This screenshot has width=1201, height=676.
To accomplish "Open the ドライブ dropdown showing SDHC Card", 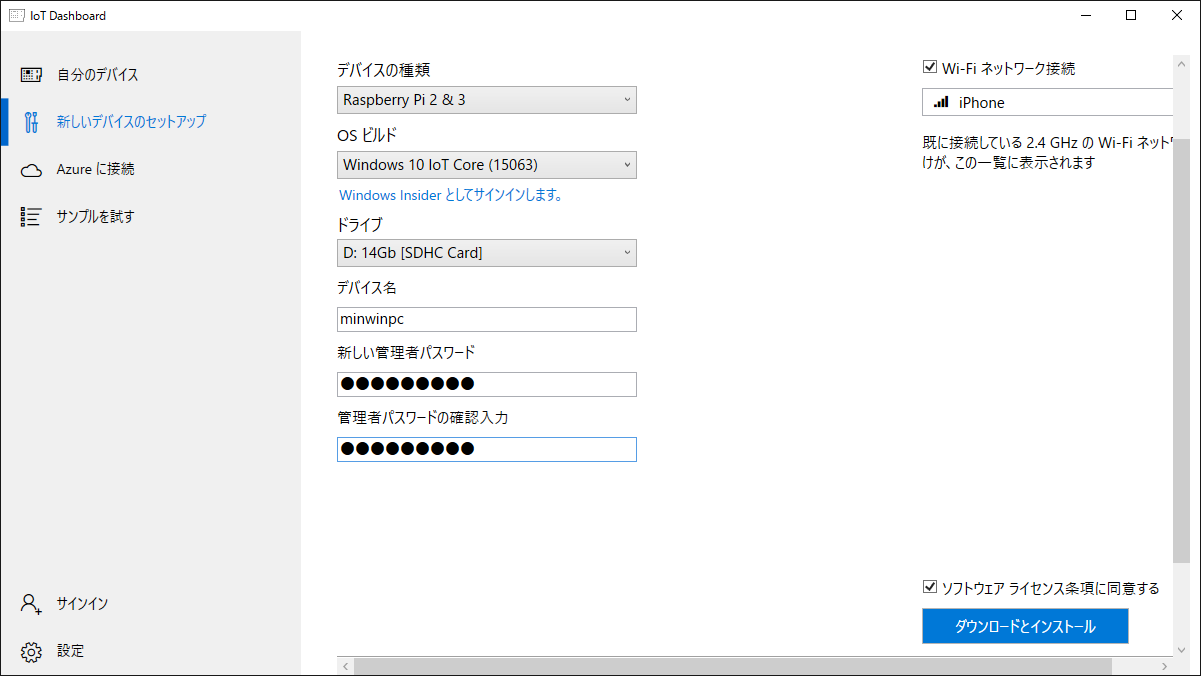I will coord(486,253).
